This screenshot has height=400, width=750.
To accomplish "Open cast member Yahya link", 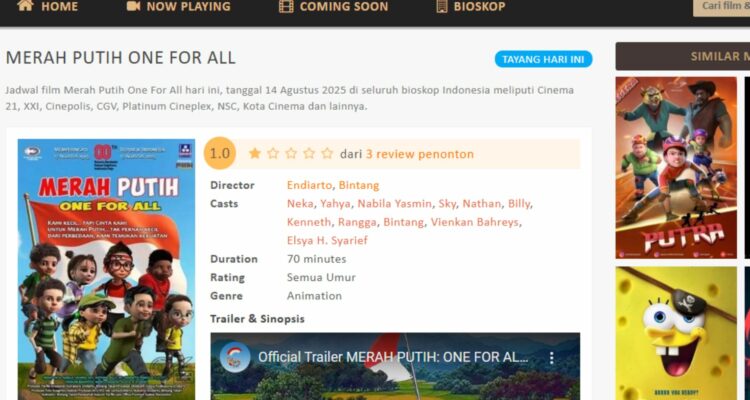I will 335,204.
